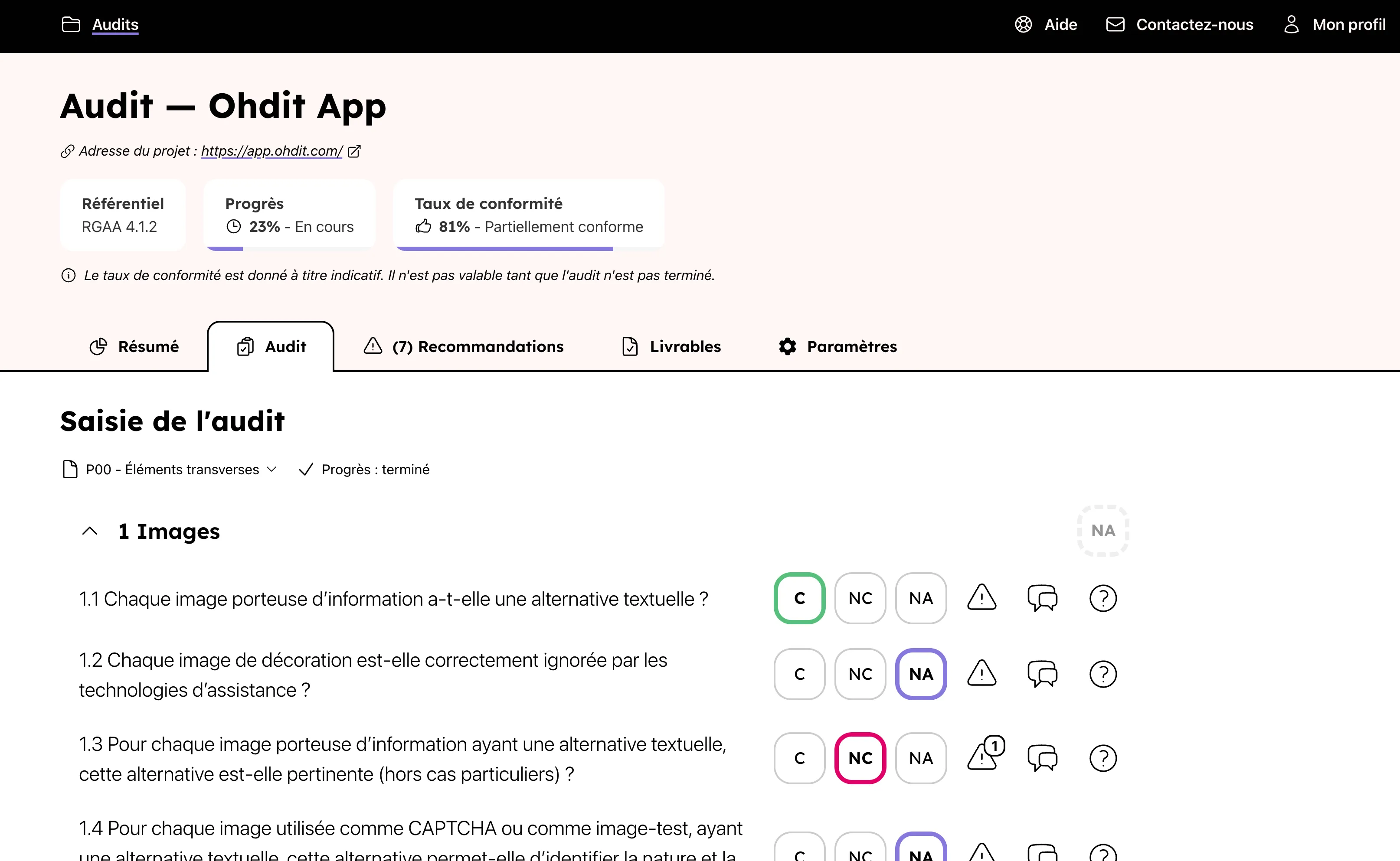Show help for criterion 1.4
Screen dimensions: 1400x861
click(x=1102, y=852)
